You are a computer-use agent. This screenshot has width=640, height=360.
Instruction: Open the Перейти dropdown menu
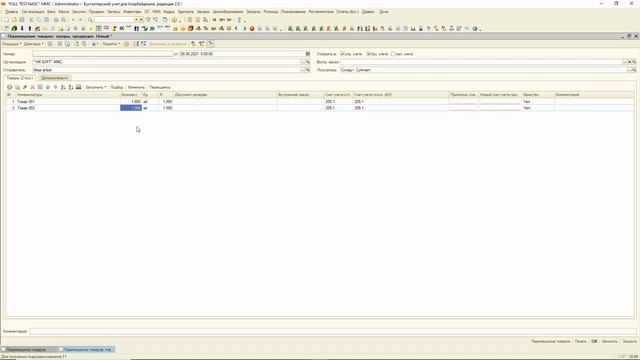pos(111,44)
